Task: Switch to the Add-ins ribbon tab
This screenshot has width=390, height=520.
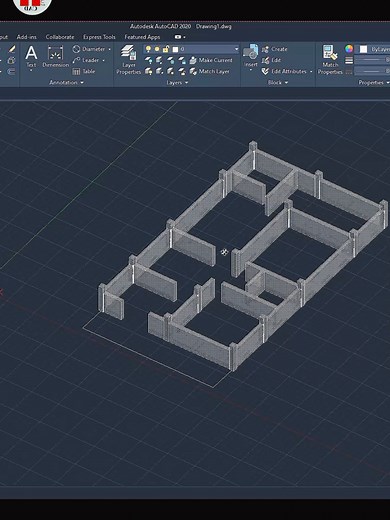Action: tap(27, 37)
